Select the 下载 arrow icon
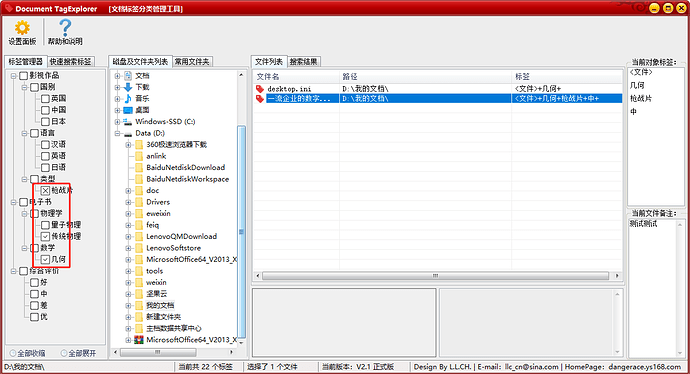The image size is (690, 374). pyautogui.click(x=128, y=87)
